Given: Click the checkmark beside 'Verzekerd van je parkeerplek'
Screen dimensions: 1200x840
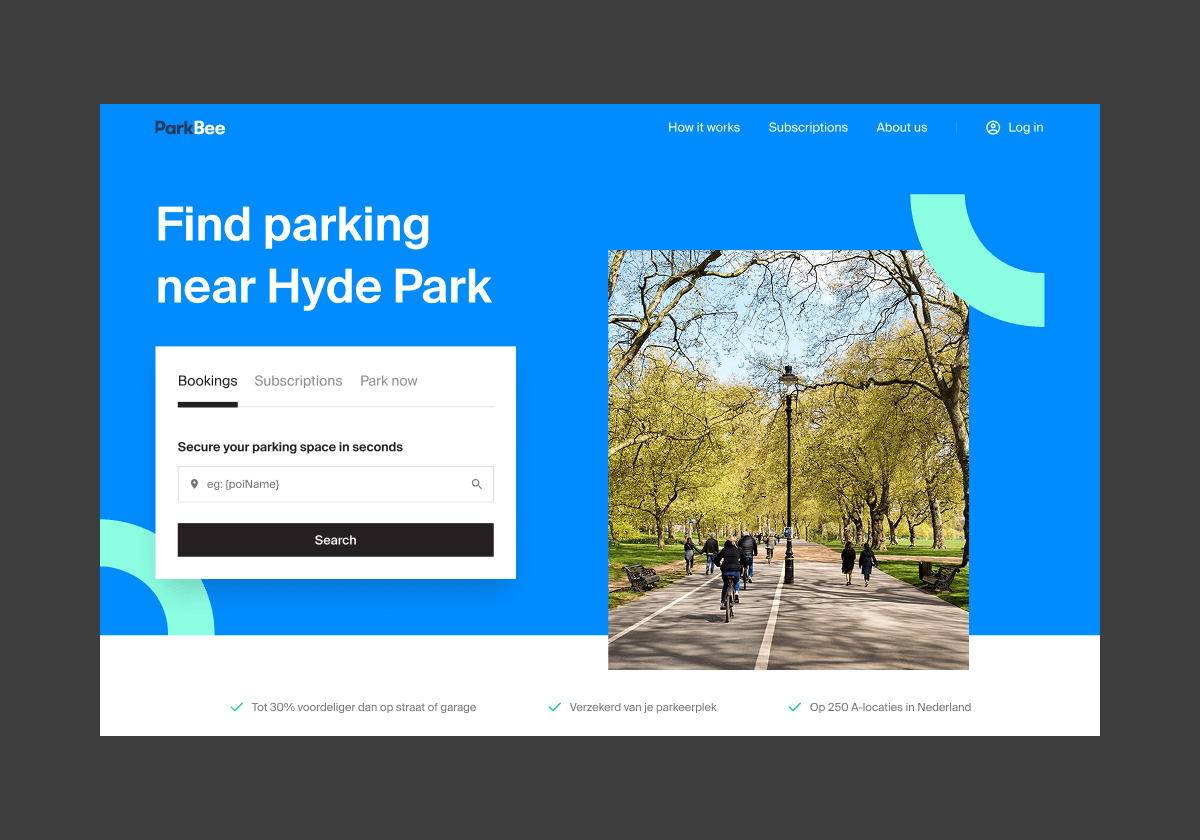Looking at the screenshot, I should coord(555,707).
